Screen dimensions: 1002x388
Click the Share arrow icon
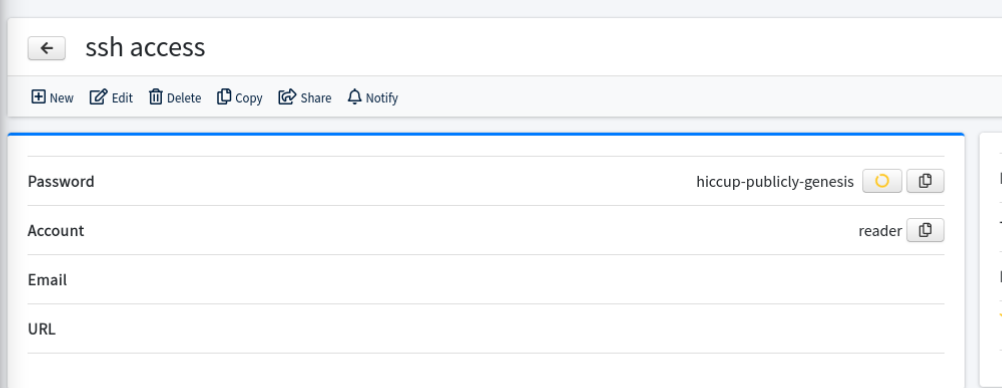[287, 97]
